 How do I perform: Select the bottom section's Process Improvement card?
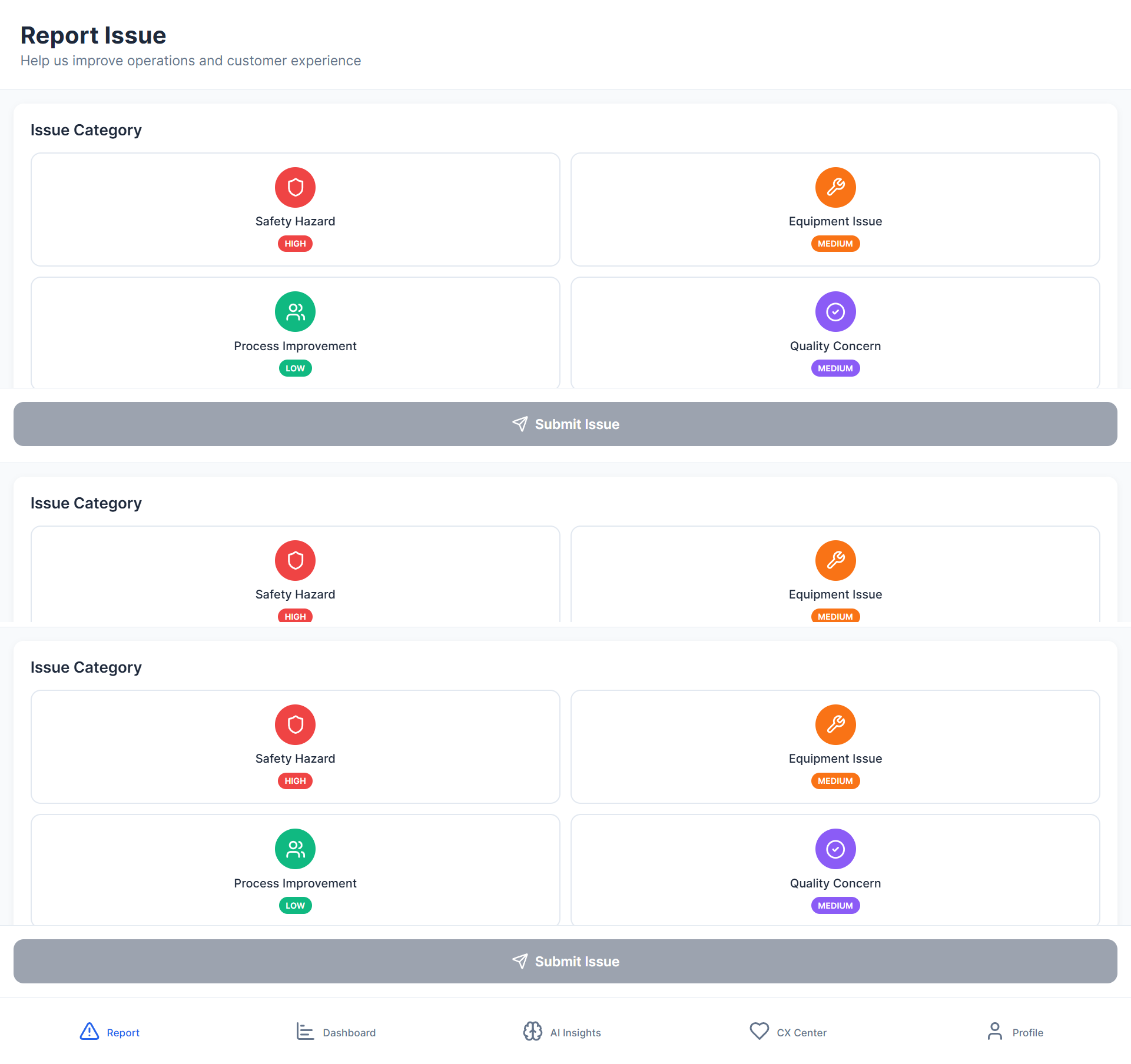pyautogui.click(x=295, y=869)
